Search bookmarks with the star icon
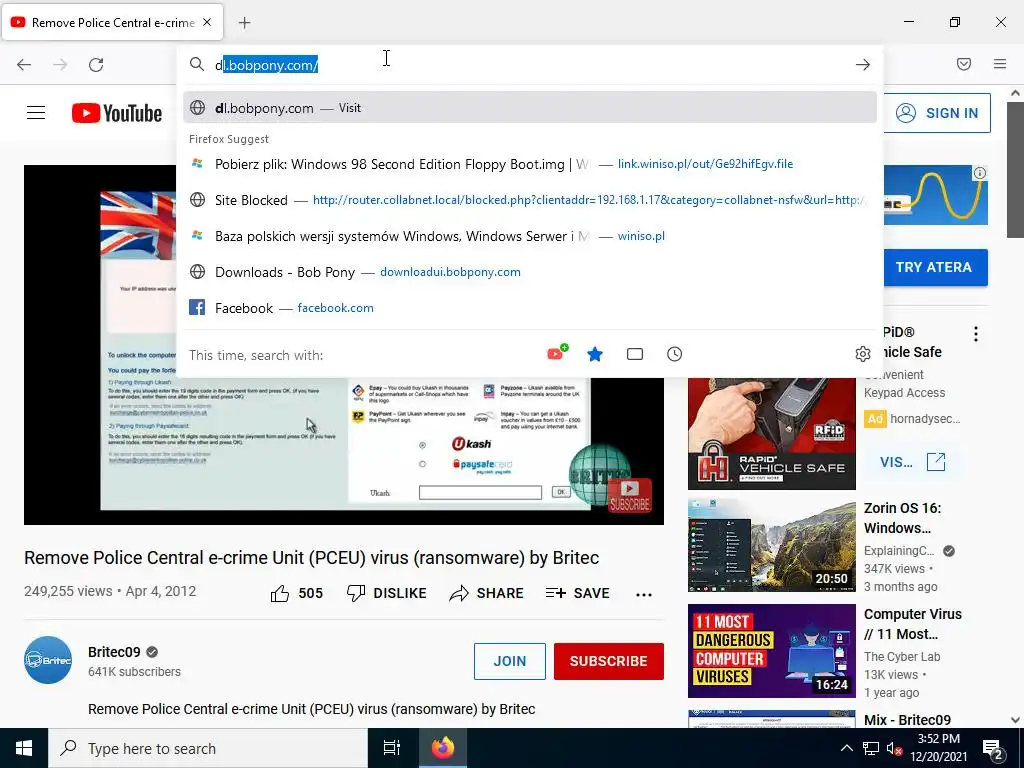The image size is (1024, 768). [595, 354]
